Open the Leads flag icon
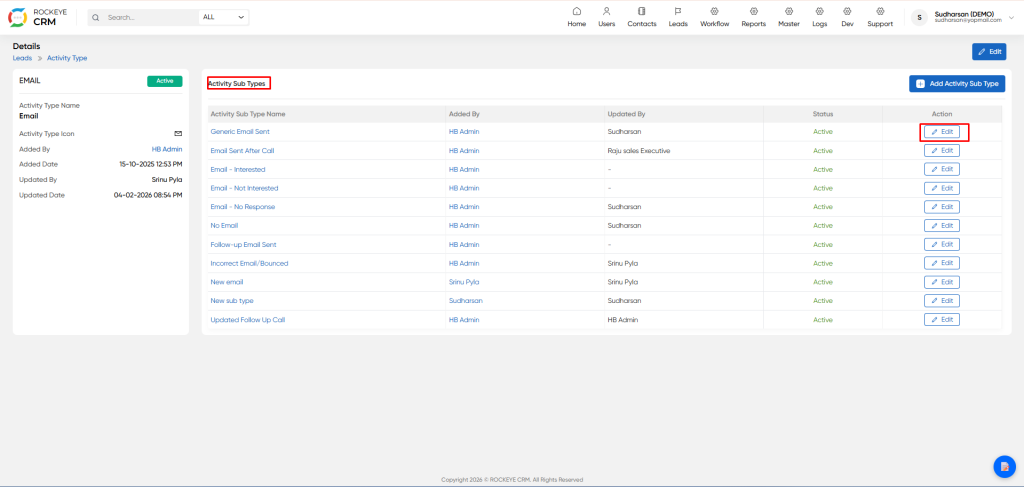 [678, 12]
